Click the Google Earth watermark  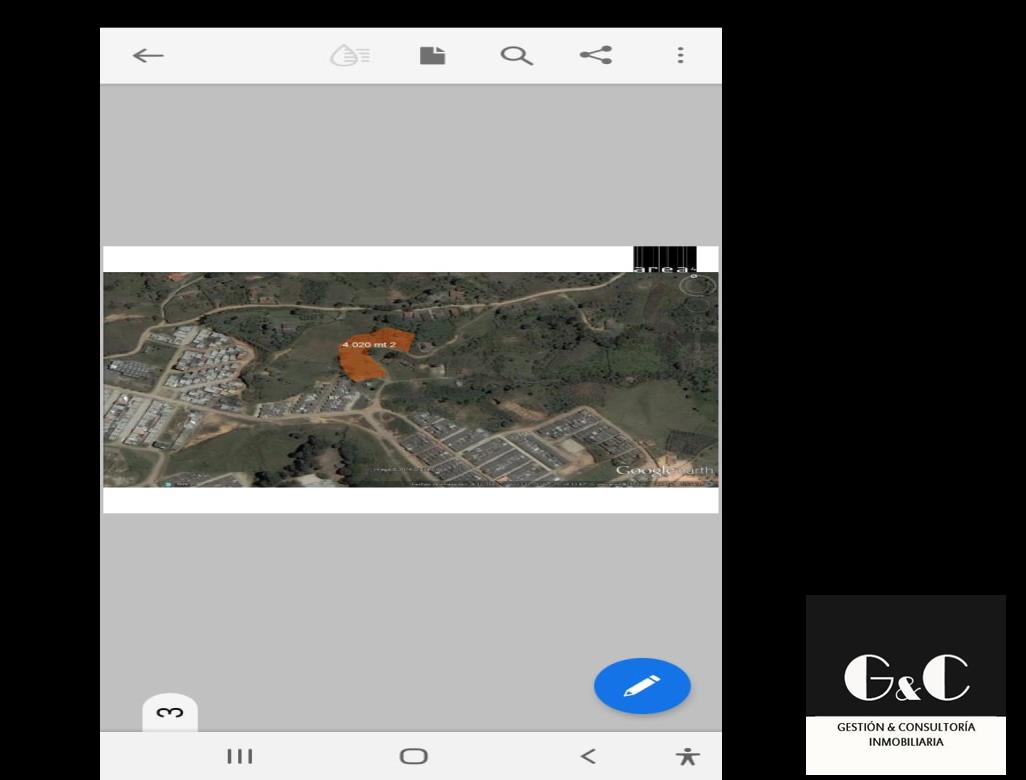tap(664, 470)
